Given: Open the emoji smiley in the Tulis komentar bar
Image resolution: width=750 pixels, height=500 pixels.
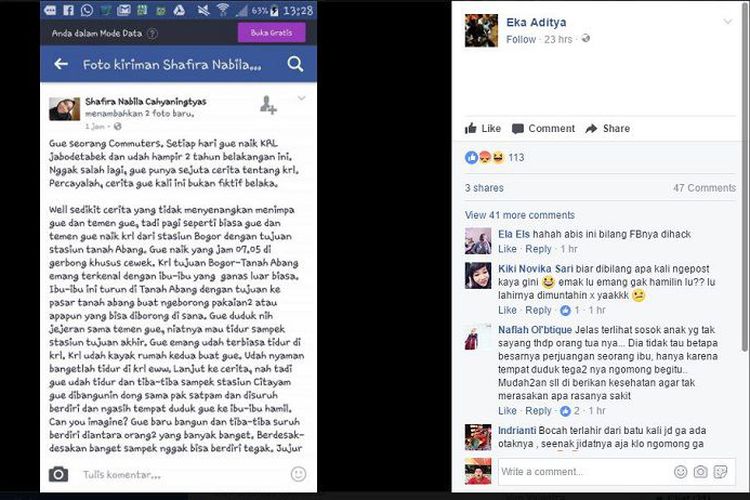Looking at the screenshot, I should (298, 474).
